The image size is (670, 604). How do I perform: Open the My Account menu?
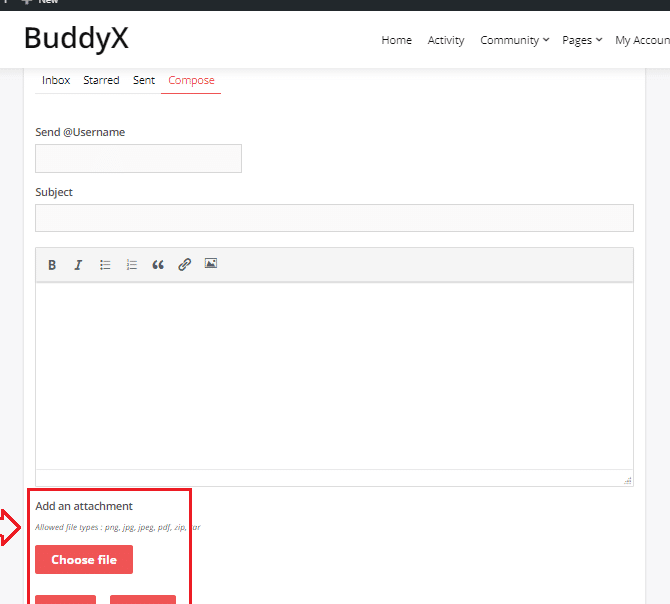(x=642, y=40)
